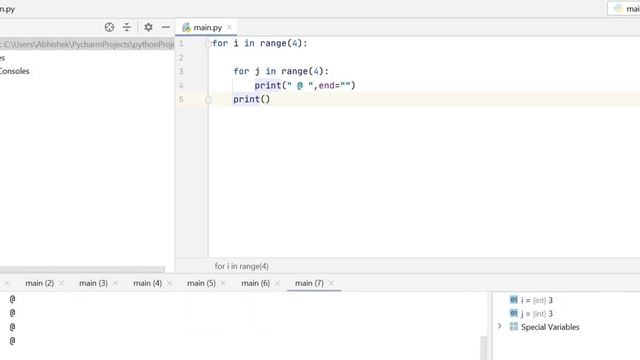
Task: Click the Project panel horizontal scrollbar
Action: 82,270
